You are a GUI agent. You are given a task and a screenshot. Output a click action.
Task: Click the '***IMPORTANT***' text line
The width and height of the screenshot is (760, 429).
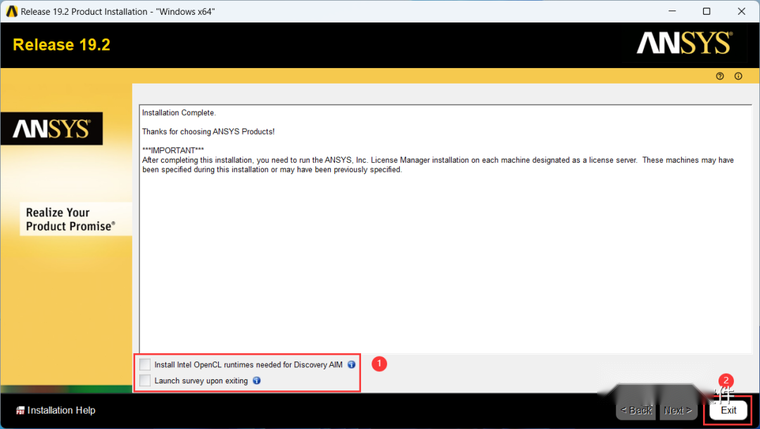tap(173, 150)
